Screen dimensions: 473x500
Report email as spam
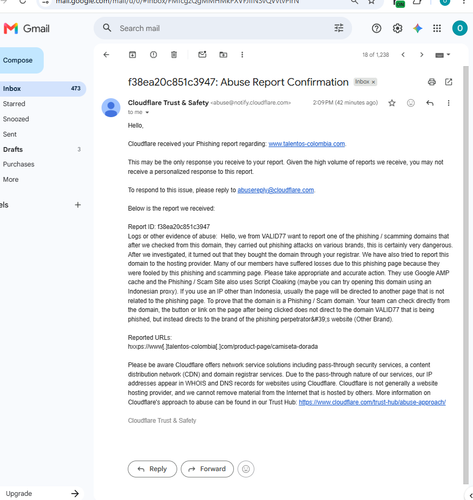(x=153, y=55)
